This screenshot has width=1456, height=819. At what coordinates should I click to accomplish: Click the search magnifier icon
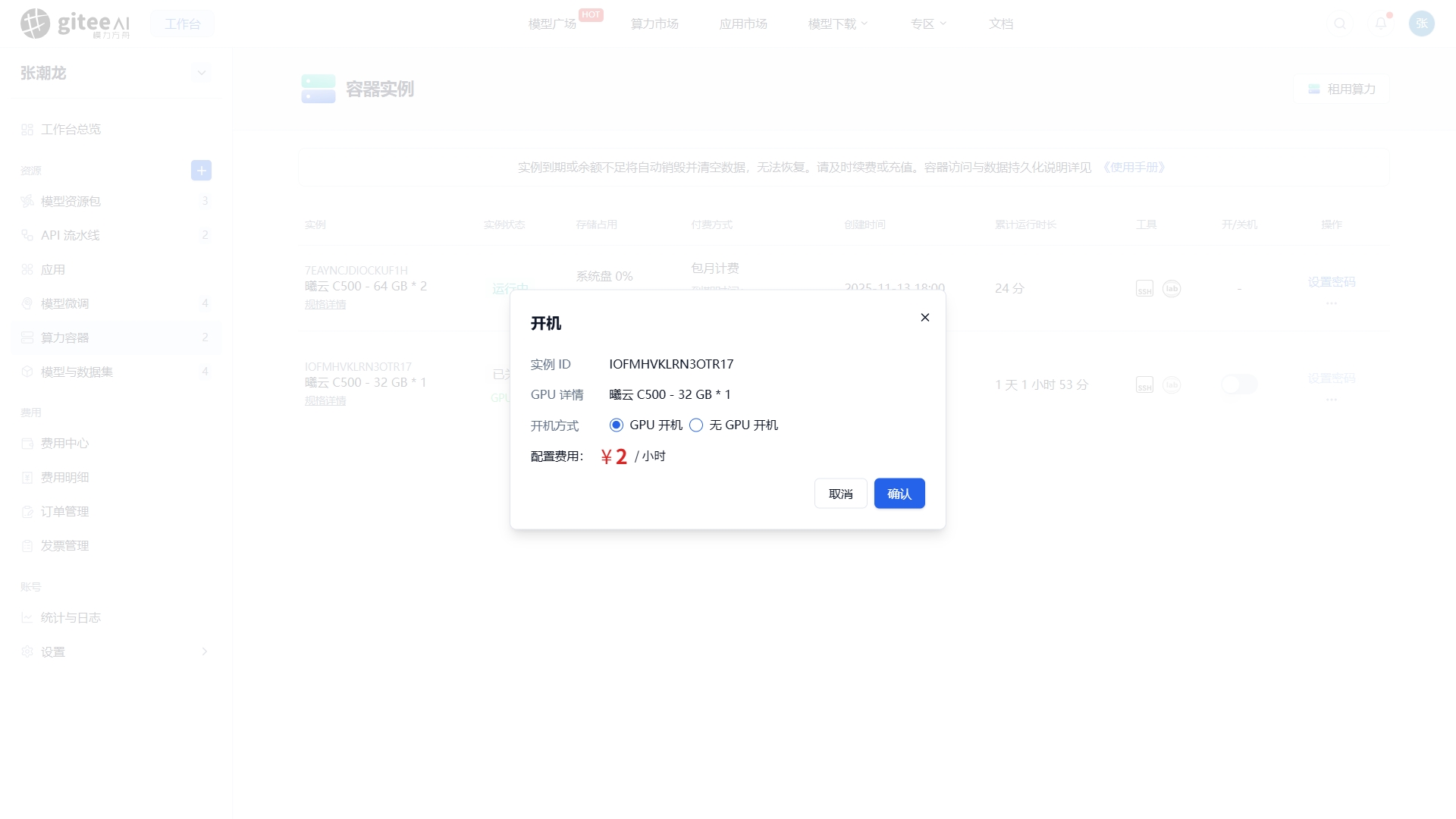click(x=1340, y=24)
